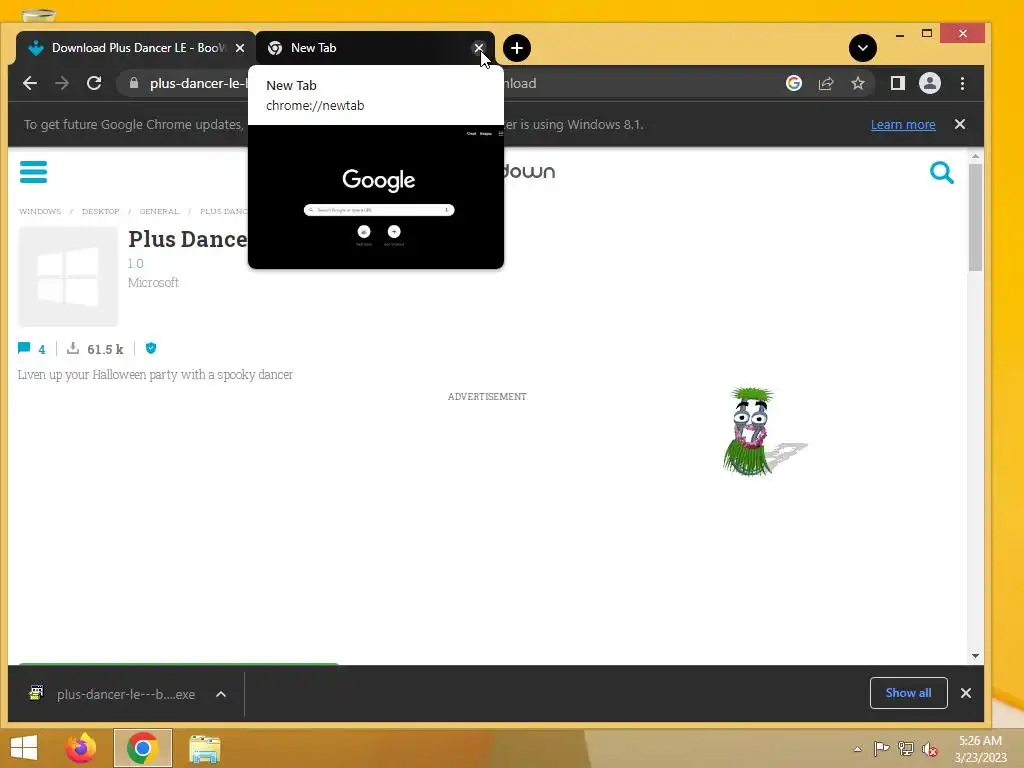Open Chrome three-dot menu
1024x768 pixels.
click(963, 83)
